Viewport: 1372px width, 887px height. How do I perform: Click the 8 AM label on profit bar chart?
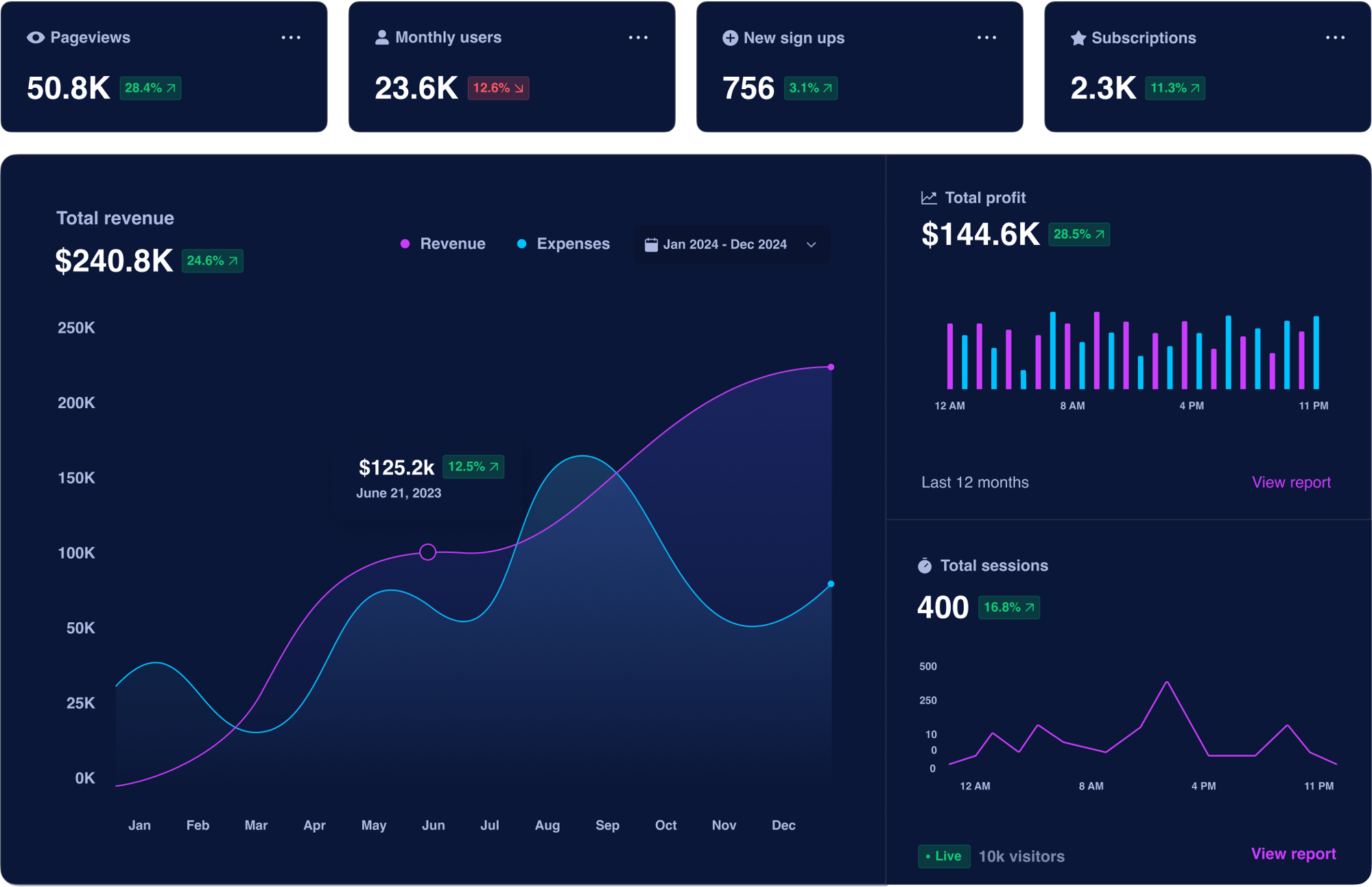[x=1072, y=406]
